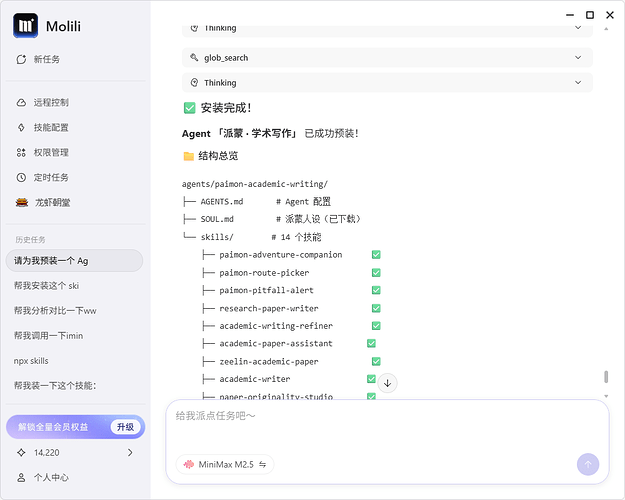Click checkmark beside academic-writer

point(371,379)
